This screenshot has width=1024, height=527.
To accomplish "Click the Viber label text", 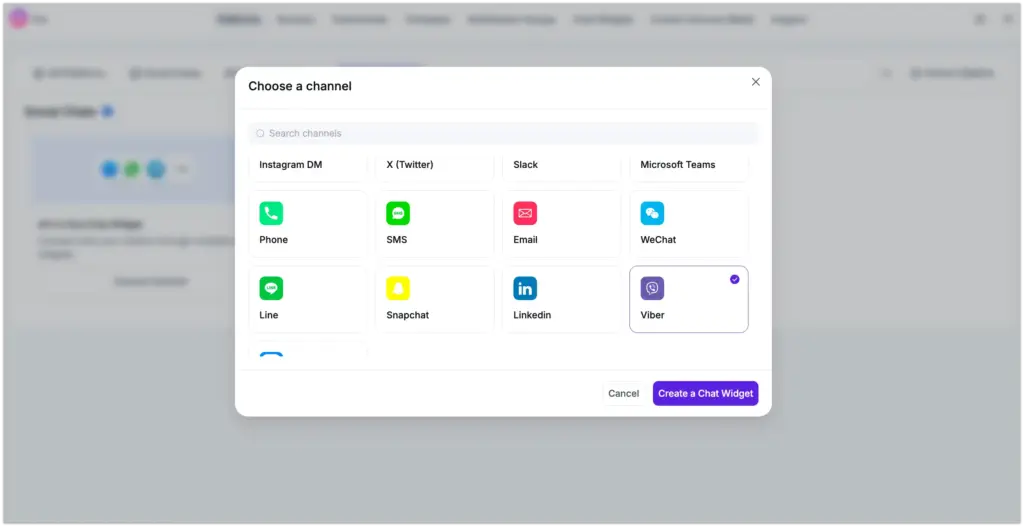I will 652,315.
